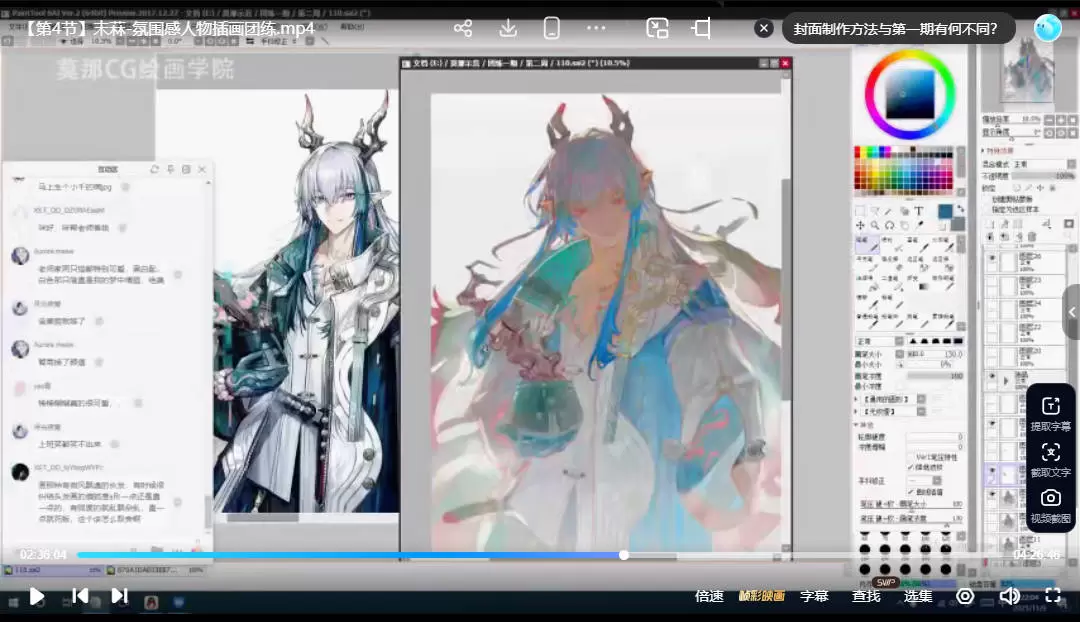Select the Rotate view tool in SAI
This screenshot has width=1080, height=622.
point(889,225)
